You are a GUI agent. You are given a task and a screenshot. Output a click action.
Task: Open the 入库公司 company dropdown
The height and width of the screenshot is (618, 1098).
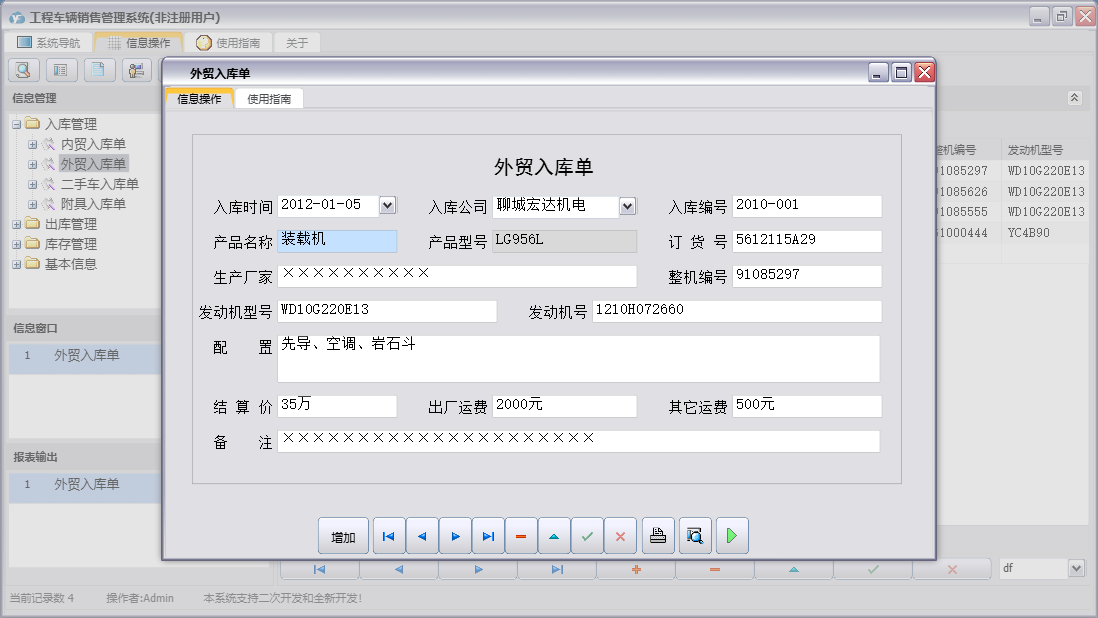[x=627, y=205]
